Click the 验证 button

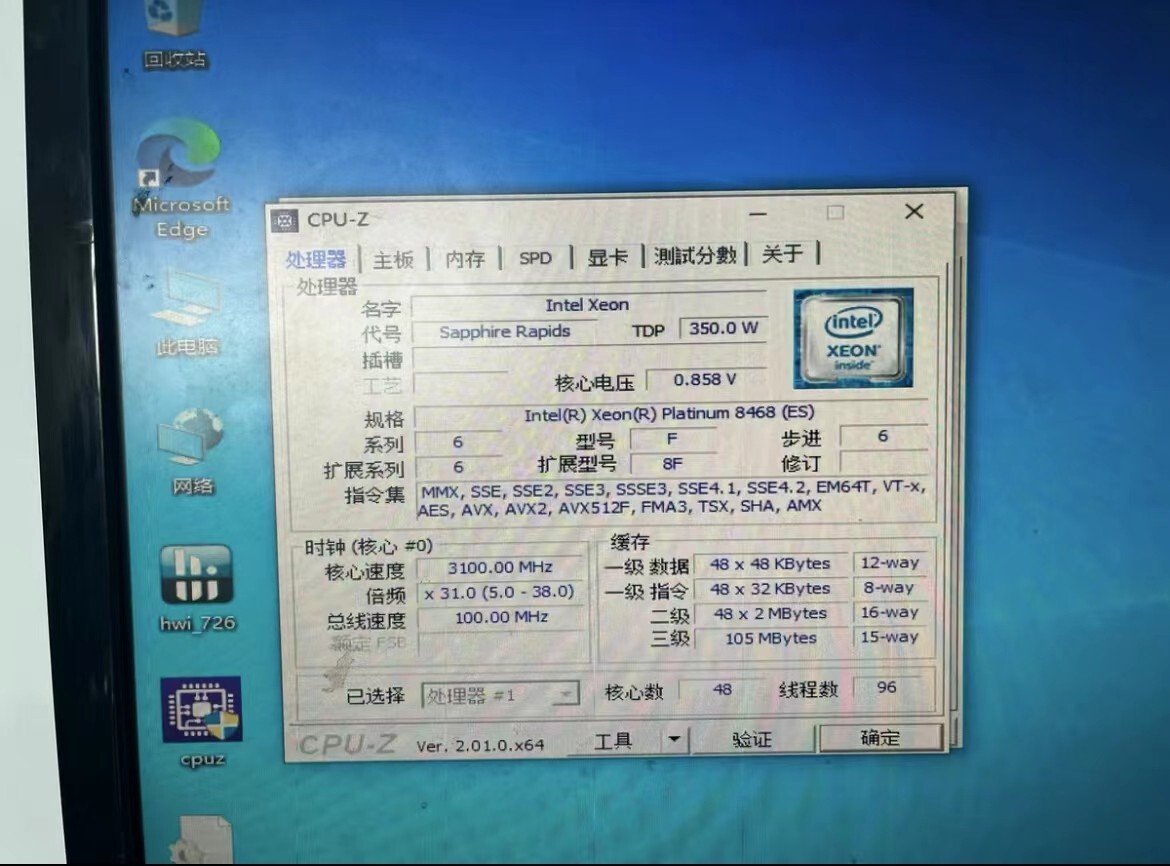coord(752,739)
